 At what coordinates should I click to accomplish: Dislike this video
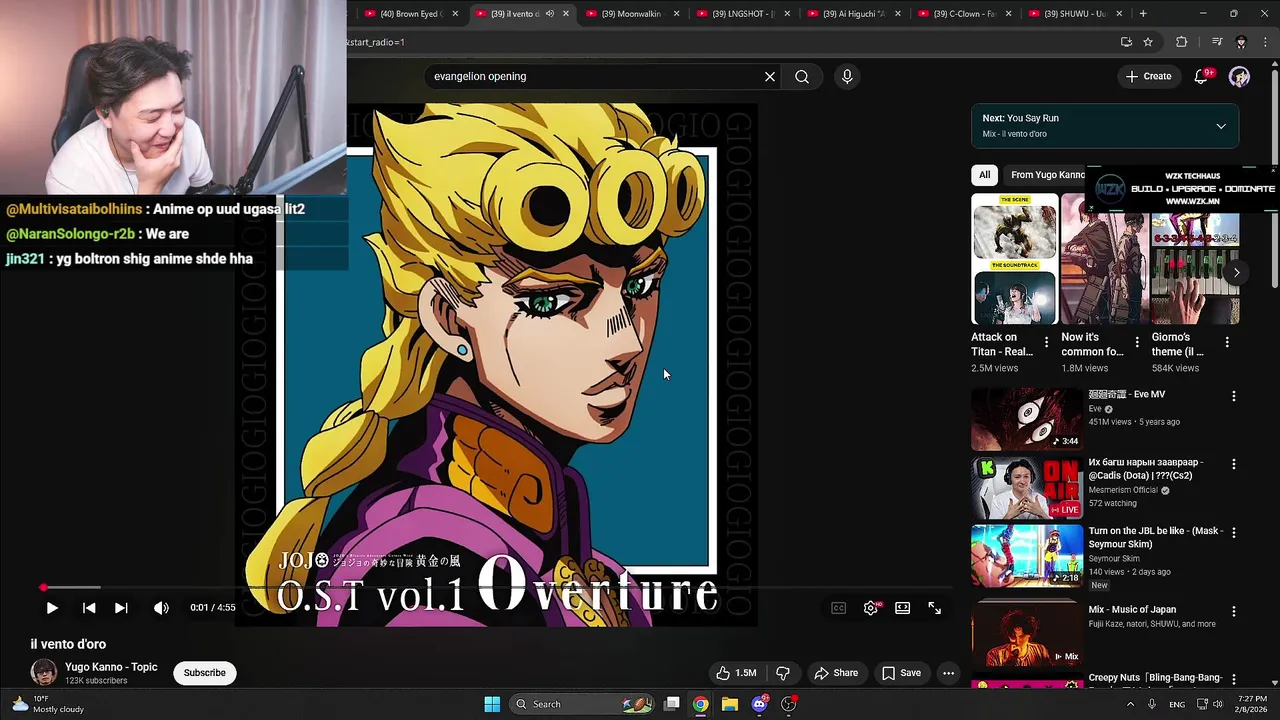[x=783, y=673]
